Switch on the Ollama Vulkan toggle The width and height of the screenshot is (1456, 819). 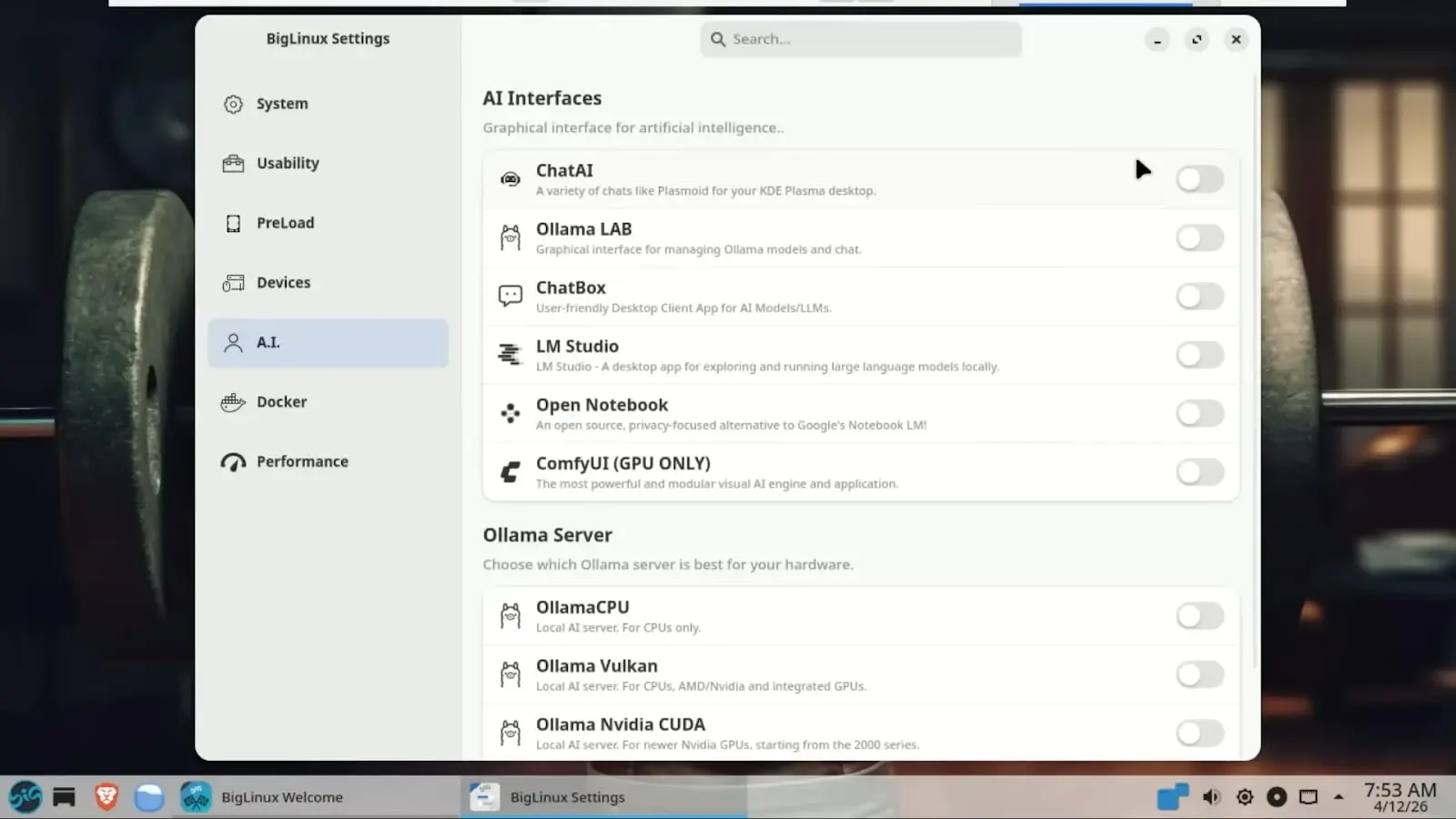[x=1199, y=675]
